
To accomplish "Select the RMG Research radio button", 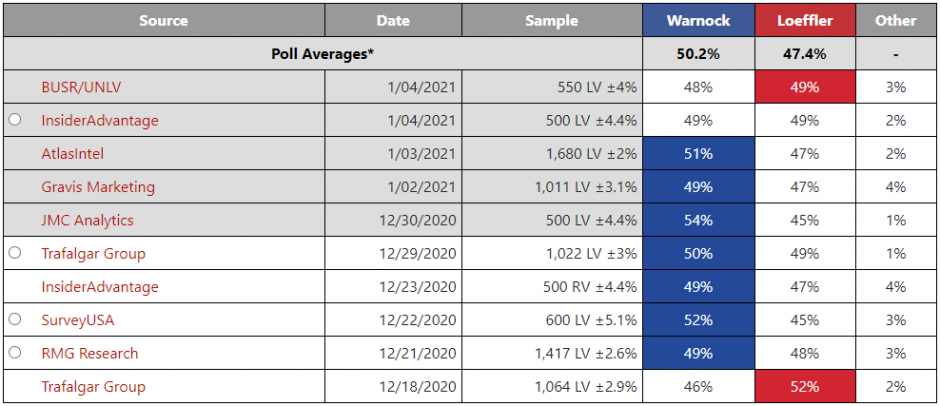I will 15,353.
